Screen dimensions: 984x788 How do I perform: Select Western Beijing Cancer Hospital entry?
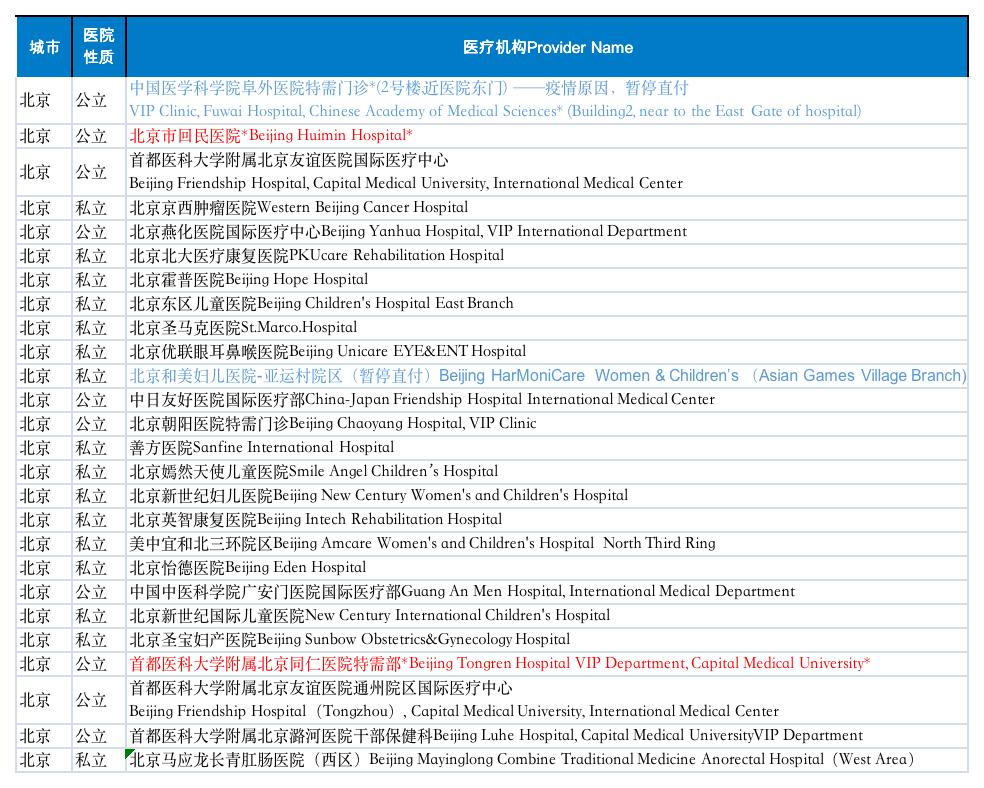pos(547,208)
